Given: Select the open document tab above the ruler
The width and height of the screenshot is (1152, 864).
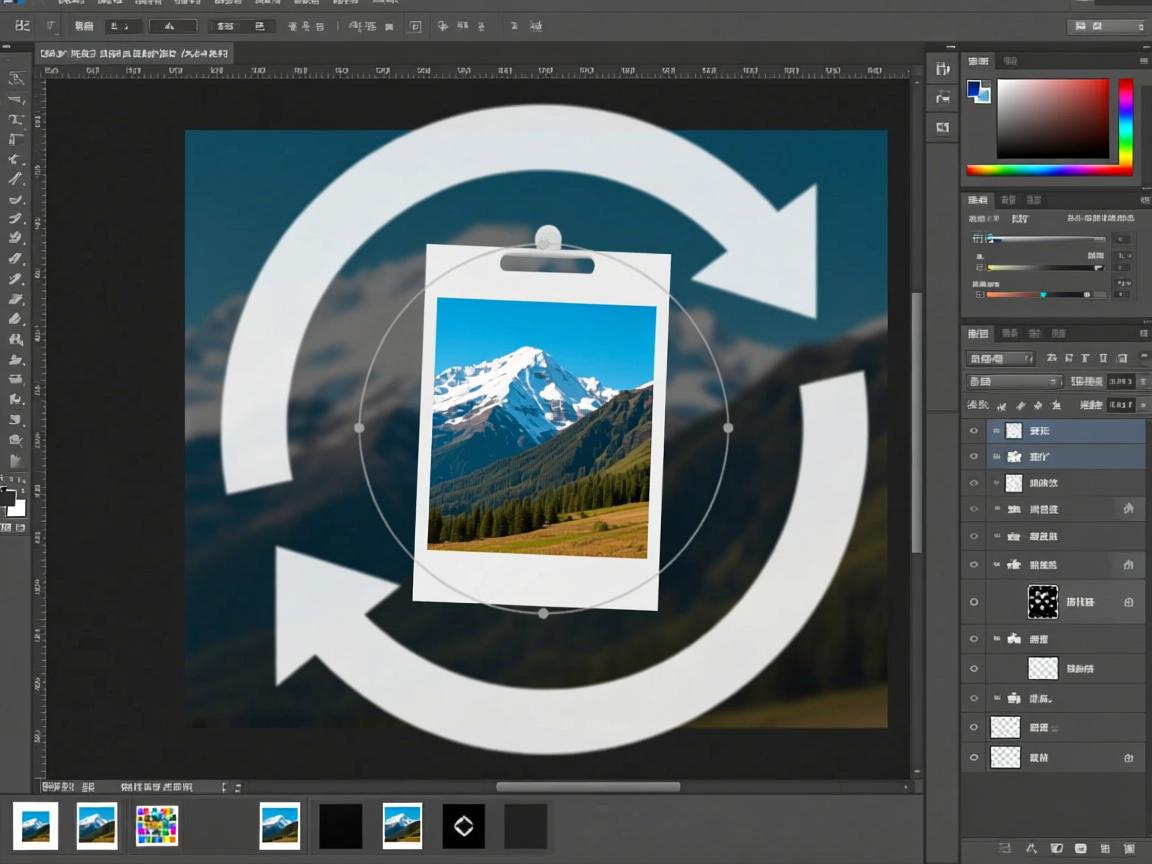Looking at the screenshot, I should [x=134, y=53].
